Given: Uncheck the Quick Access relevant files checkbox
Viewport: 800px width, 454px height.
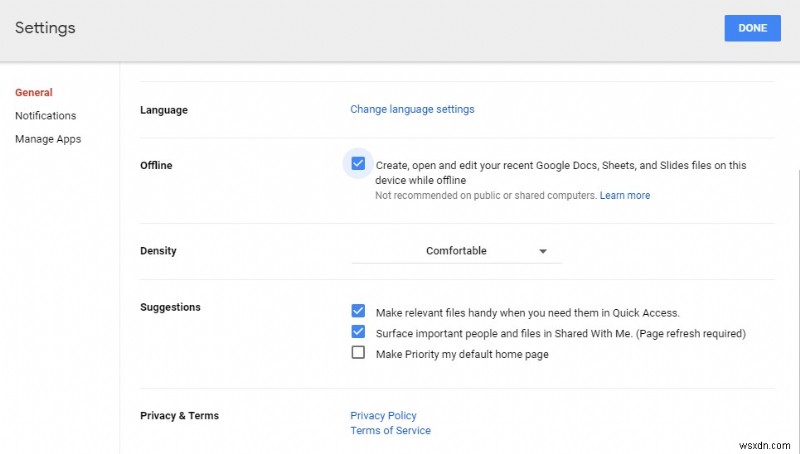Looking at the screenshot, I should [358, 312].
